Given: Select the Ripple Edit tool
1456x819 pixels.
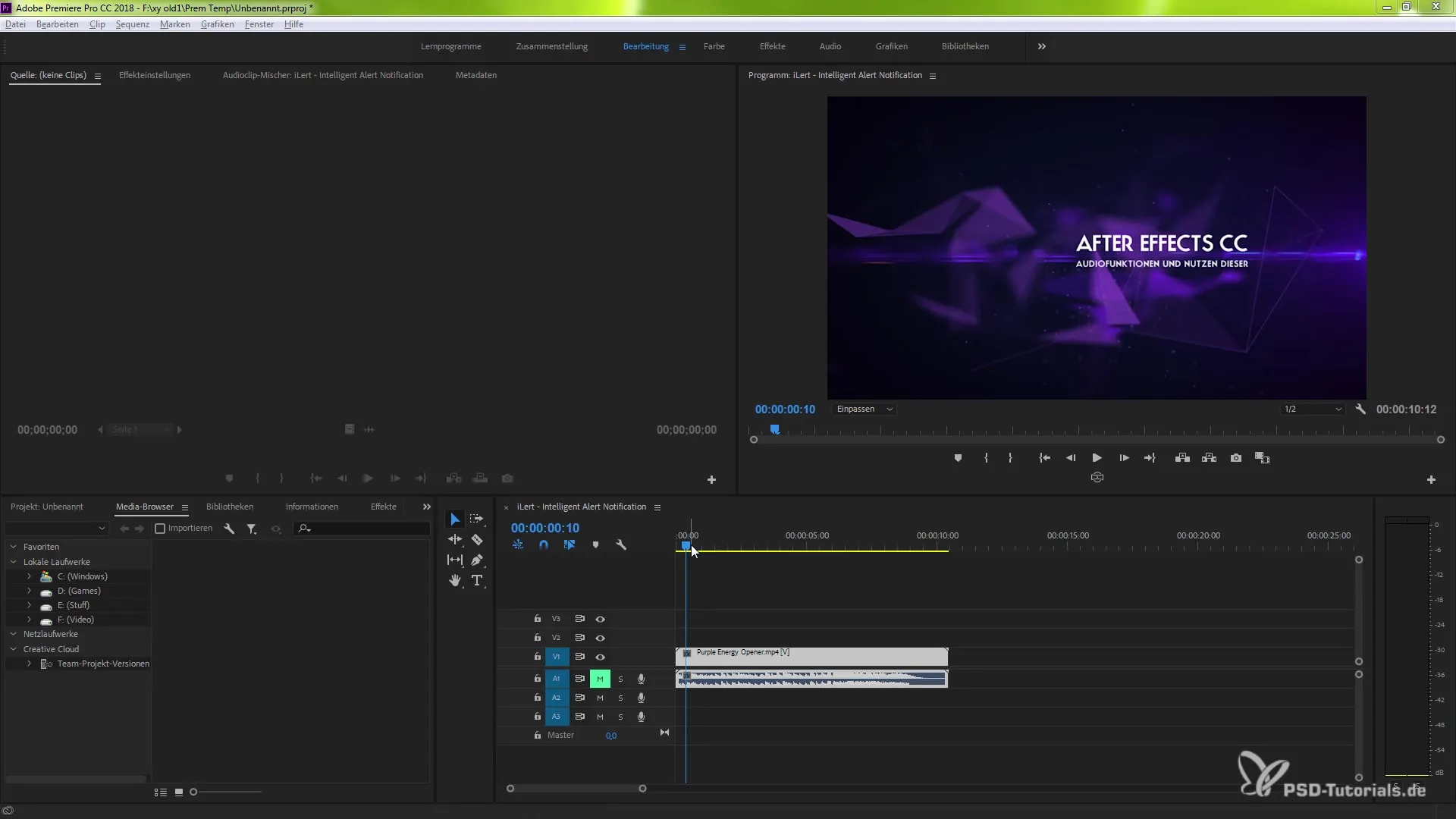Looking at the screenshot, I should point(454,539).
